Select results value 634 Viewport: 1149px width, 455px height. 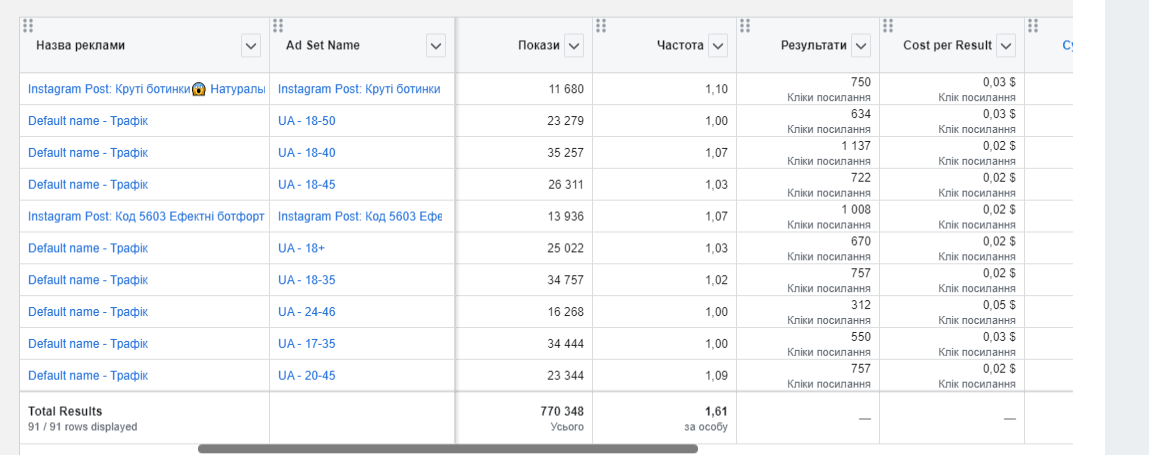pos(861,114)
